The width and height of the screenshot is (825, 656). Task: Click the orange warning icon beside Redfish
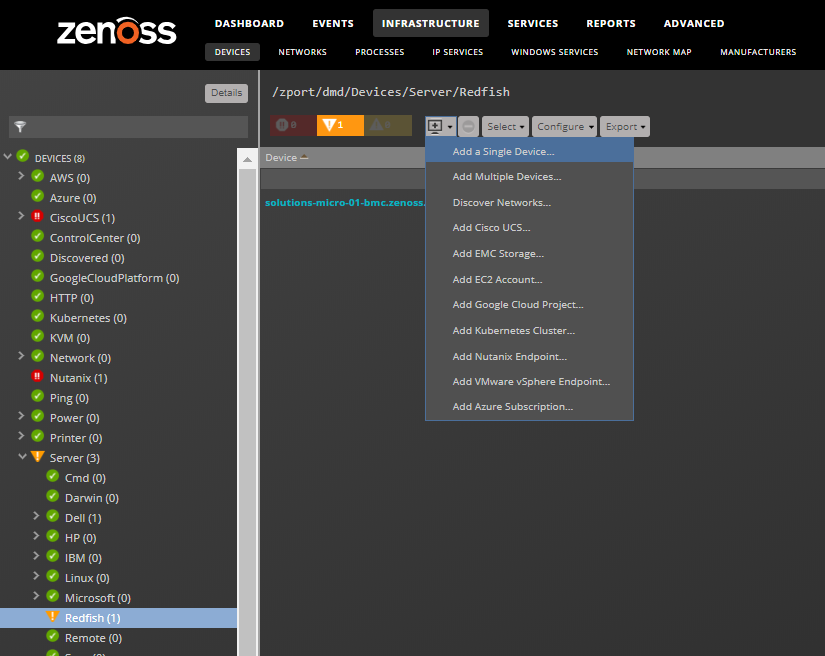pos(53,616)
